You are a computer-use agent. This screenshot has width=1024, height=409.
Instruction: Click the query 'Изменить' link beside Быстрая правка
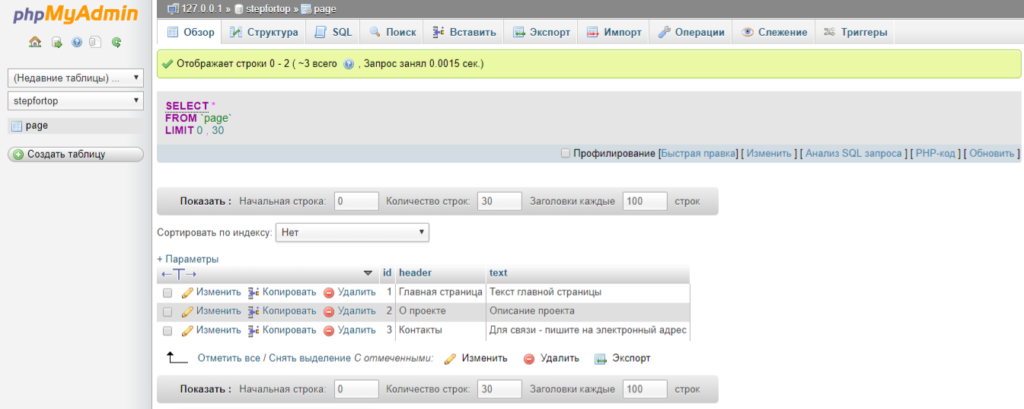[x=769, y=154]
